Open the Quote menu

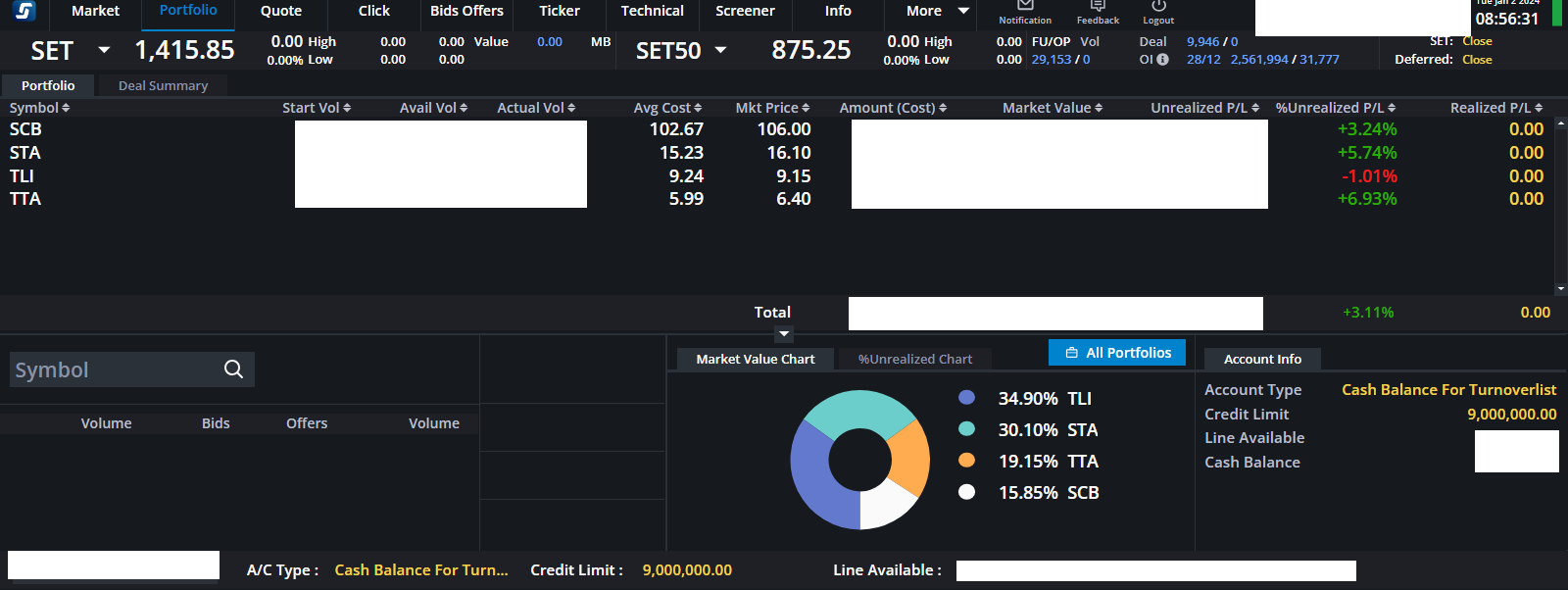click(281, 11)
